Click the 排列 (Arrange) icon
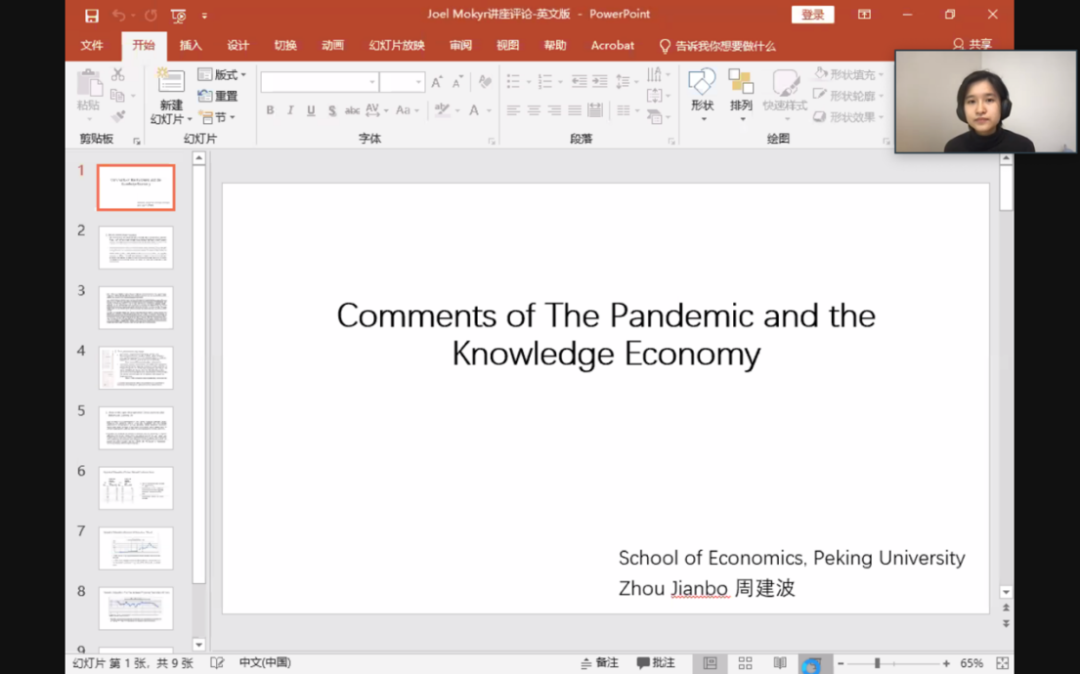This screenshot has height=674, width=1080. coord(741,85)
